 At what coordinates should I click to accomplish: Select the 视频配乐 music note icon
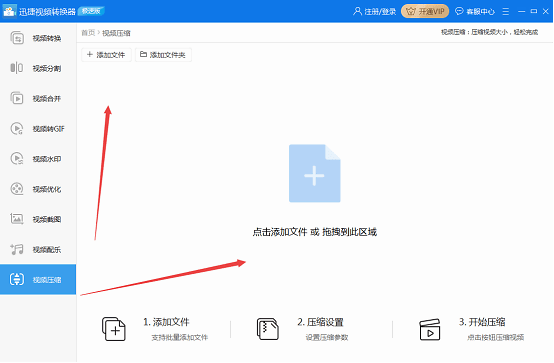[17, 249]
